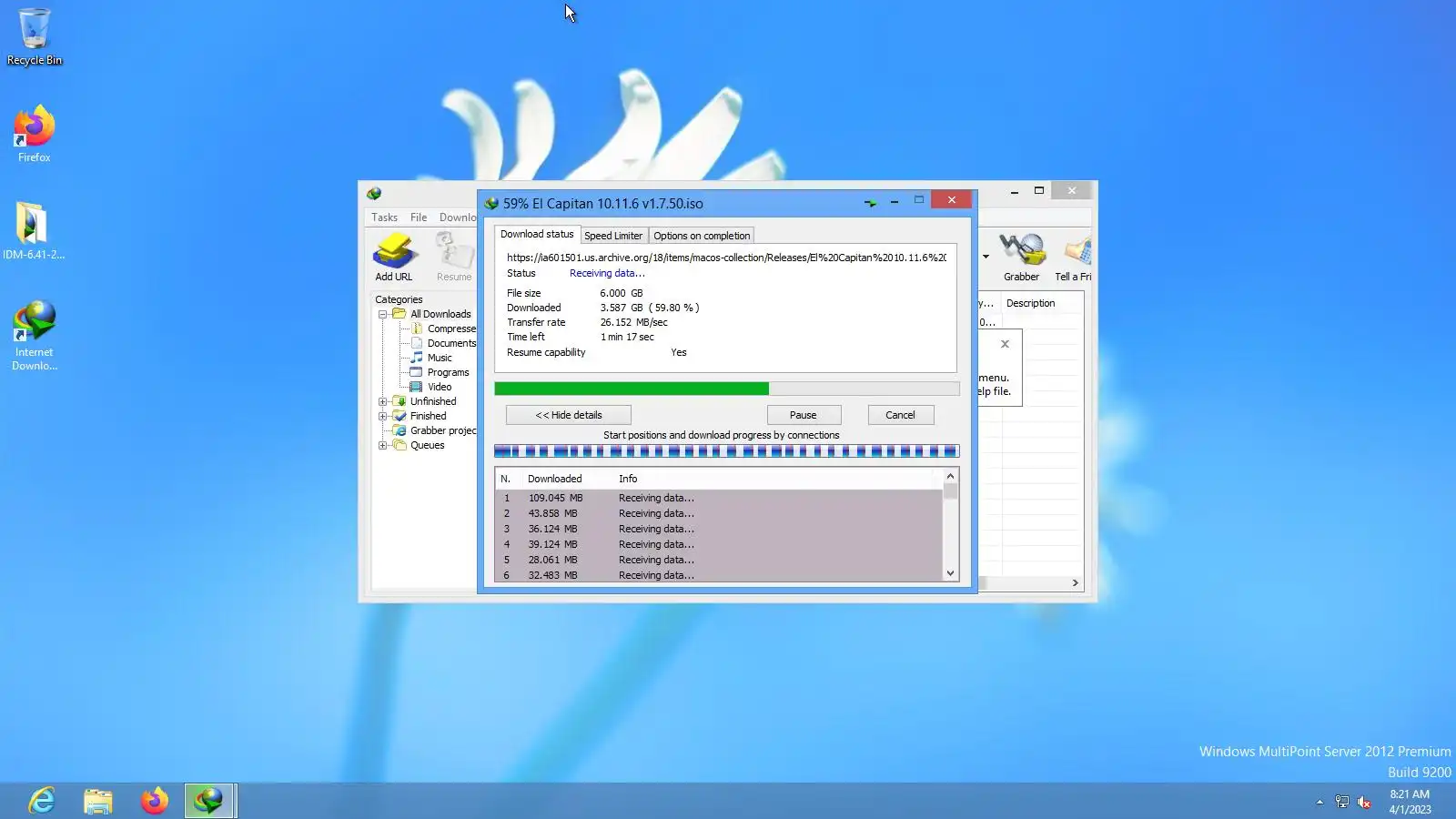Pause the El Capitan download
The image size is (1456, 819).
804,415
